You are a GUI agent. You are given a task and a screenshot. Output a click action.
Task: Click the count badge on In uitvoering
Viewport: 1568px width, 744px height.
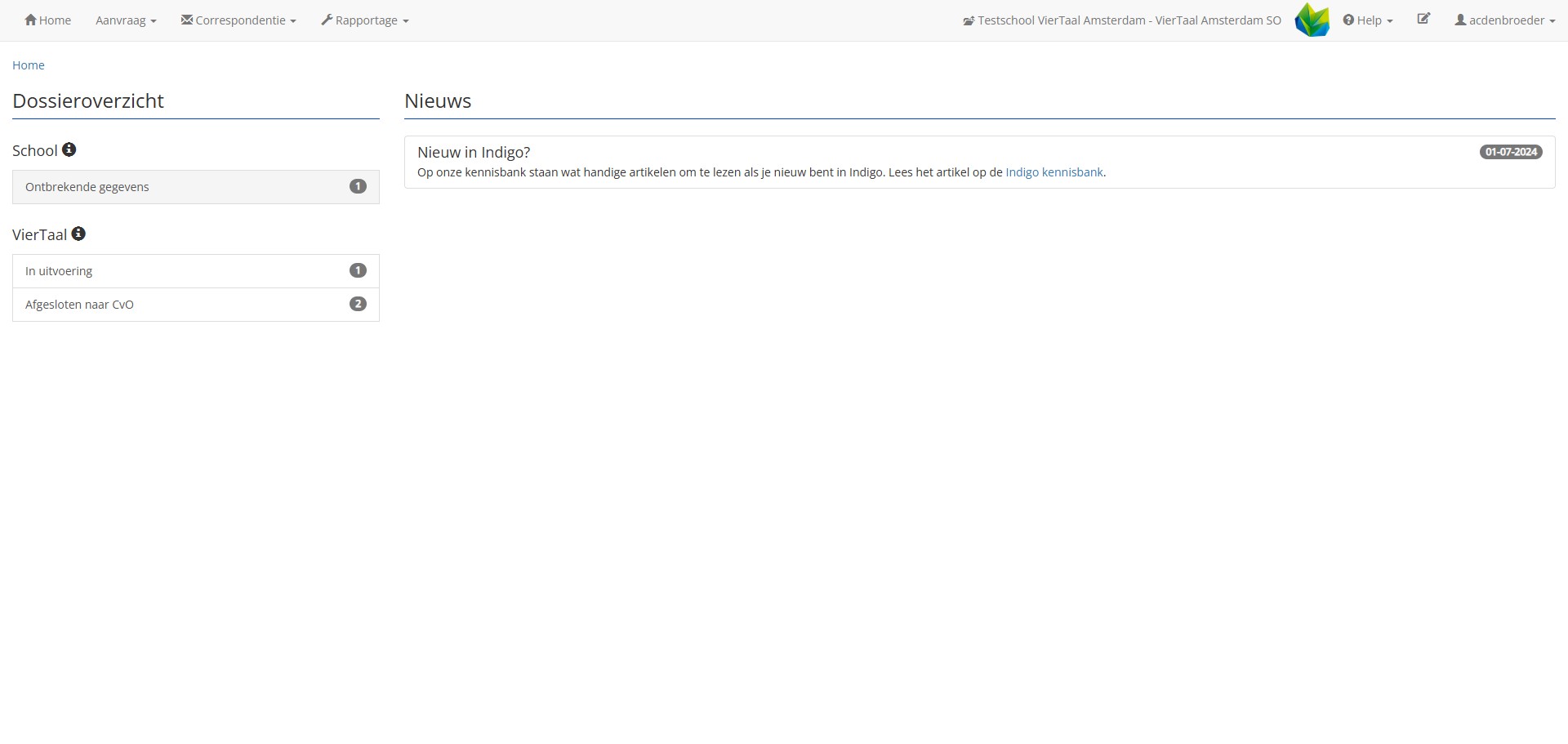pyautogui.click(x=358, y=270)
